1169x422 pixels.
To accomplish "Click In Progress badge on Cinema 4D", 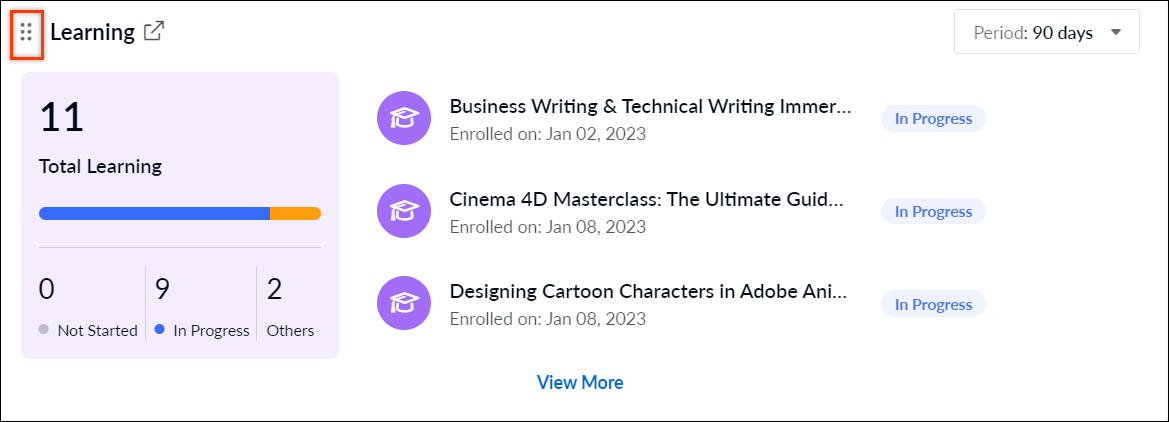I will tap(933, 212).
